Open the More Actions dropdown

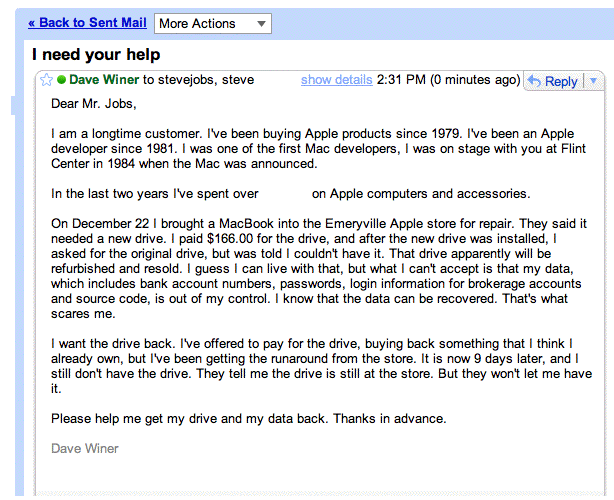[x=212, y=23]
